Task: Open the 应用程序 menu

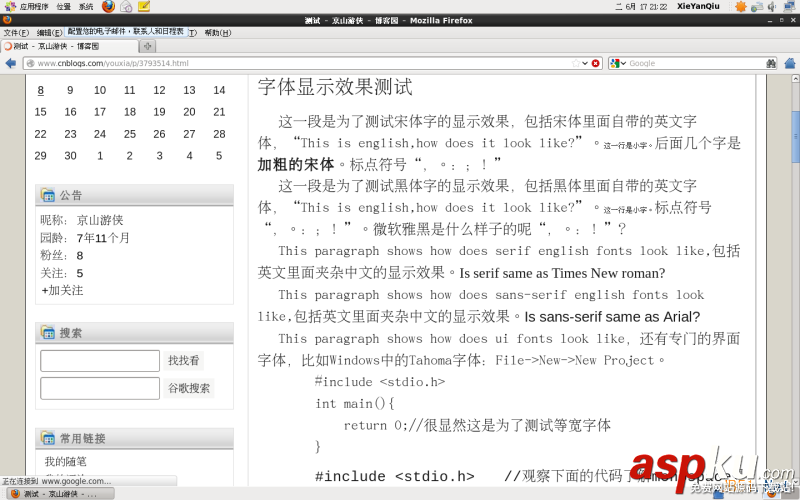Action: (34, 6)
